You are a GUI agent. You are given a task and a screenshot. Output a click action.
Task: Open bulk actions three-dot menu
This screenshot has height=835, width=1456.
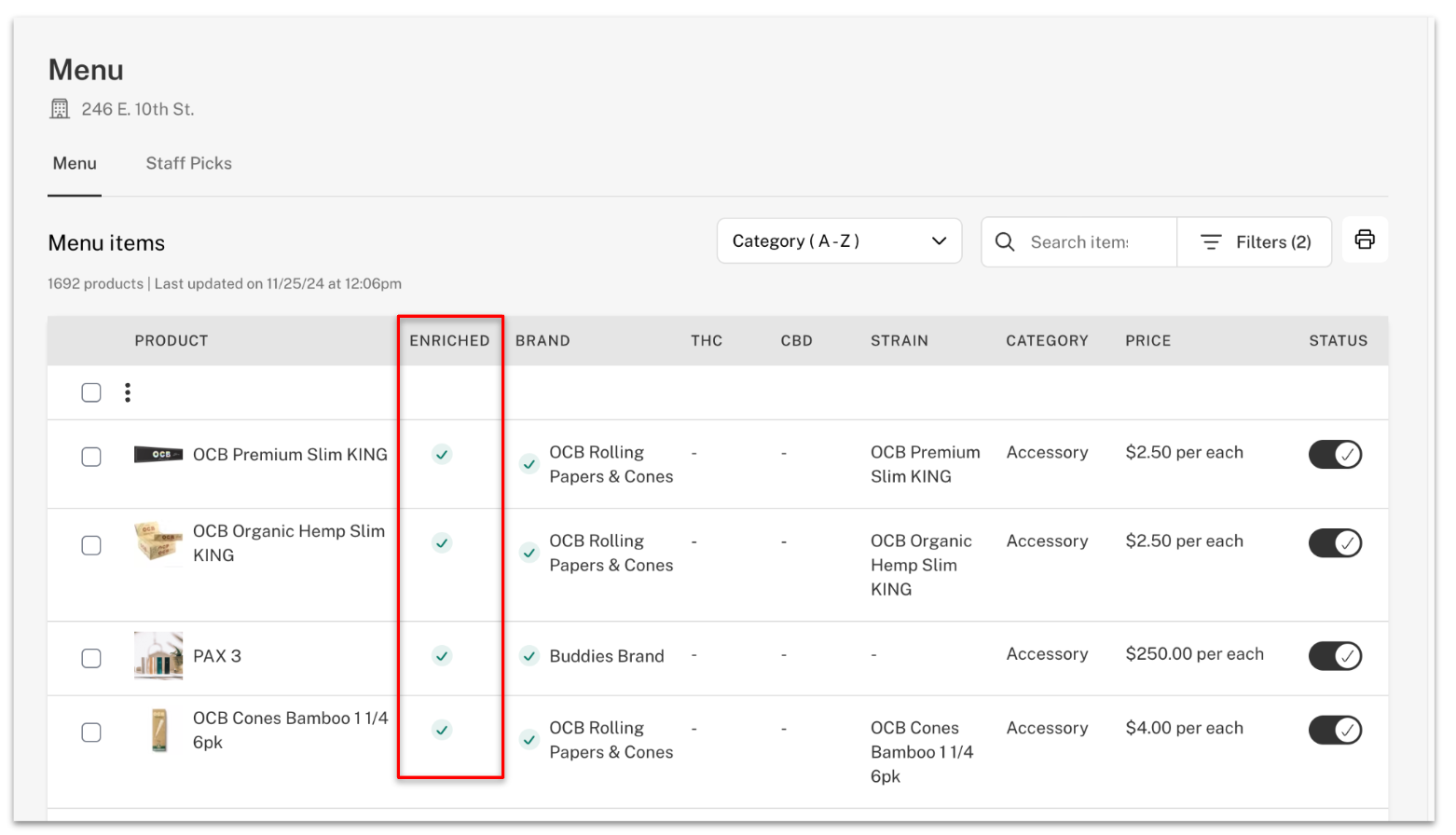click(x=128, y=392)
